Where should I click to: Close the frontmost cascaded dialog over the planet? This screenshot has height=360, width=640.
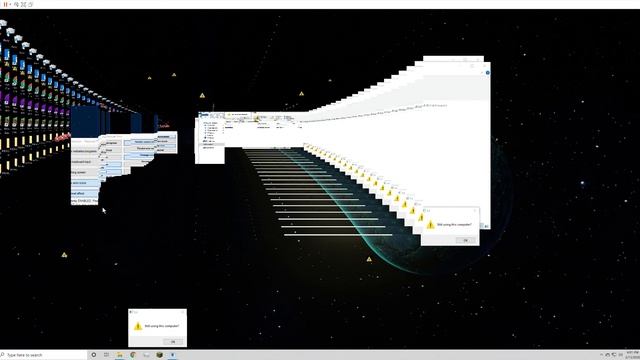point(475,211)
